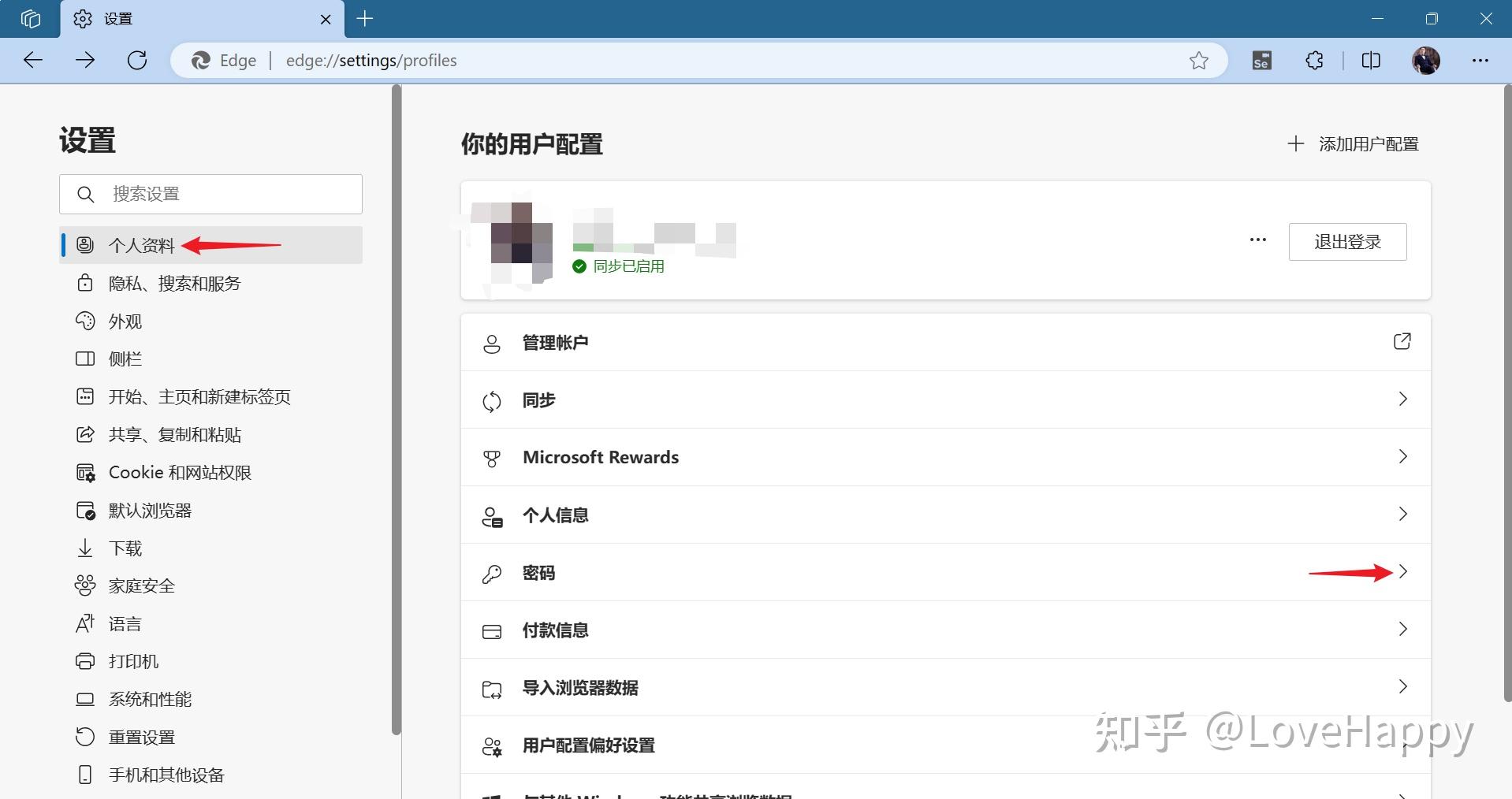The image size is (1512, 799).
Task: Expand 付款信息 chevron arrow
Action: [1402, 629]
